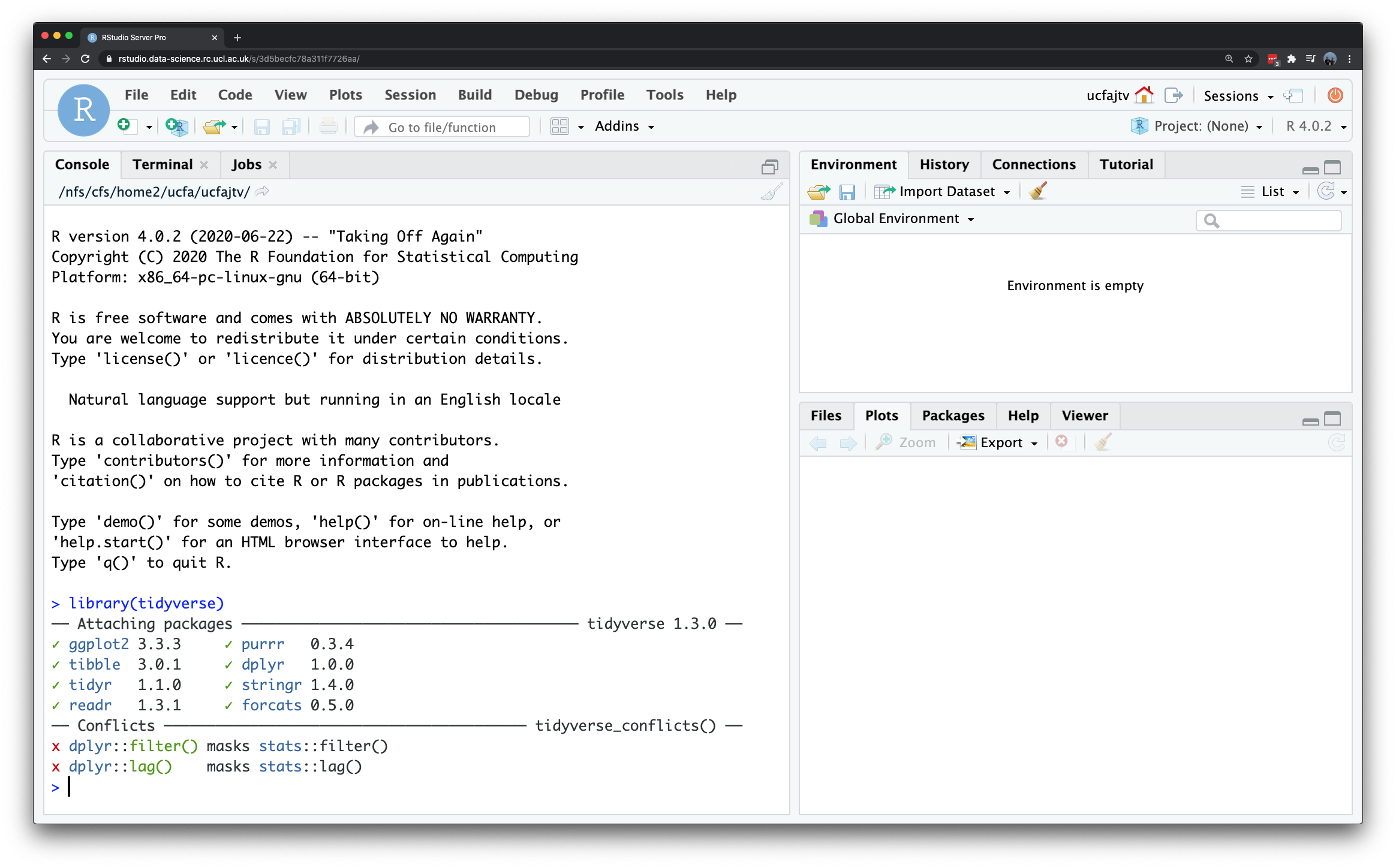Screen dimensions: 1396x868
Task: Select the Connections tab in upper panel
Action: tap(1032, 164)
